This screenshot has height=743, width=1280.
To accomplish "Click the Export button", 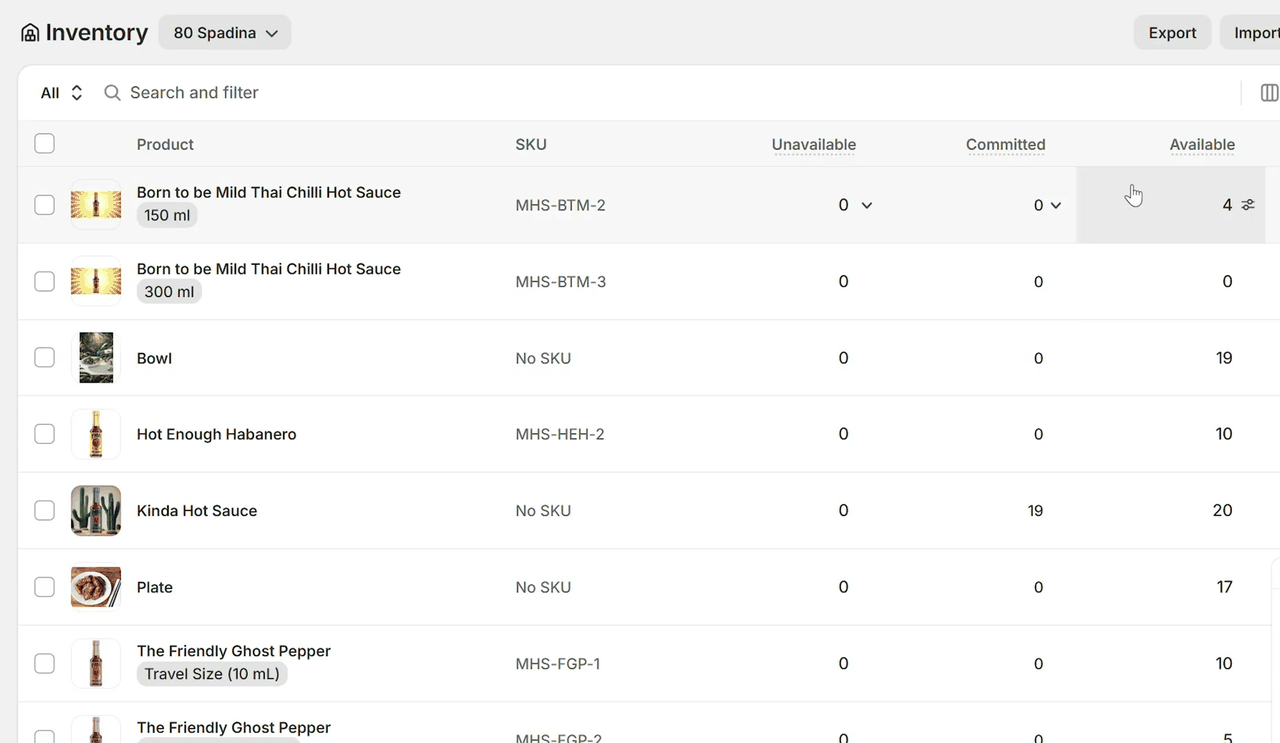I will (1172, 33).
